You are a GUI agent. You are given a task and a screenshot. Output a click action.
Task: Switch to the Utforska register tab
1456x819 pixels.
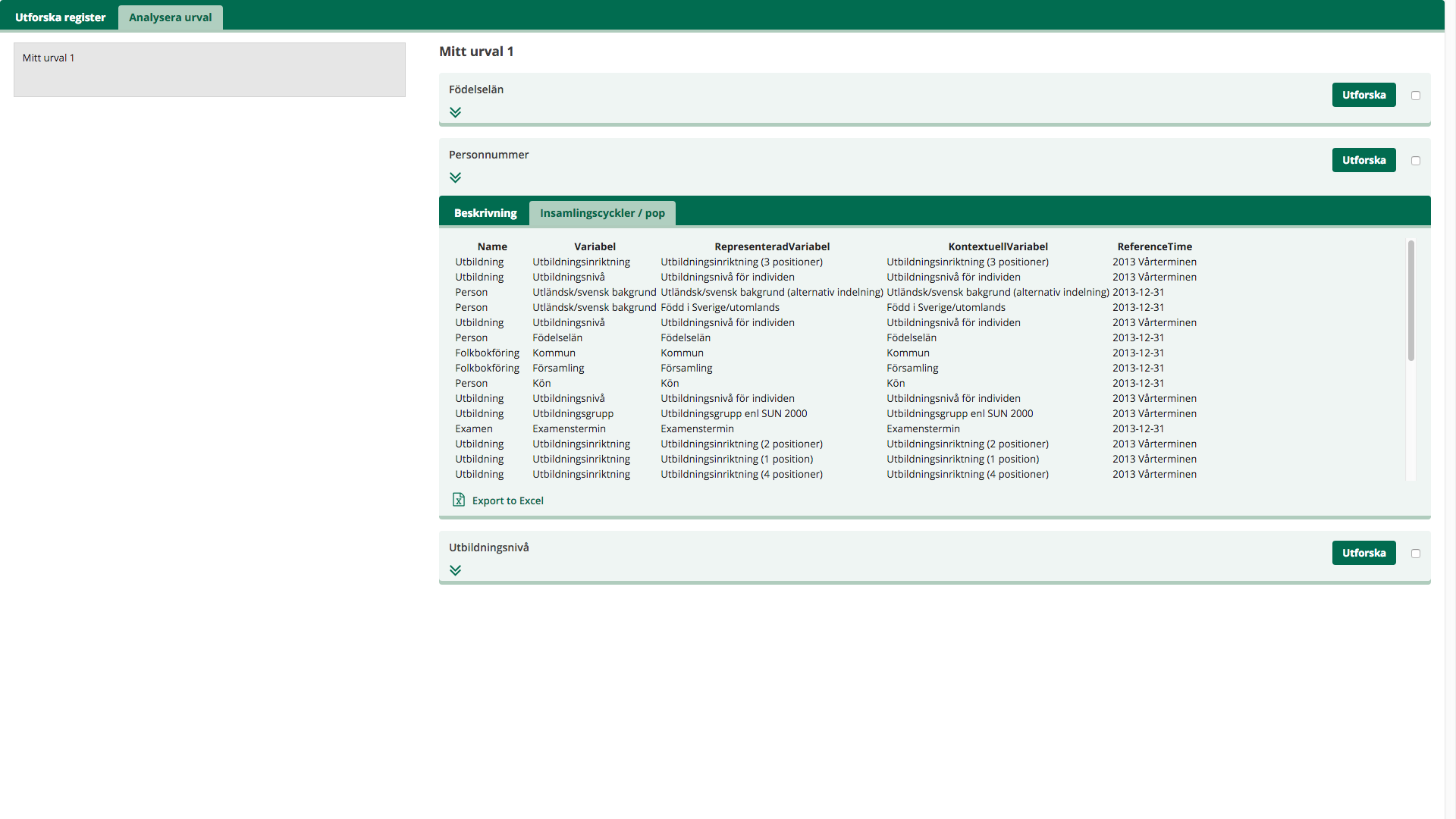tap(60, 17)
